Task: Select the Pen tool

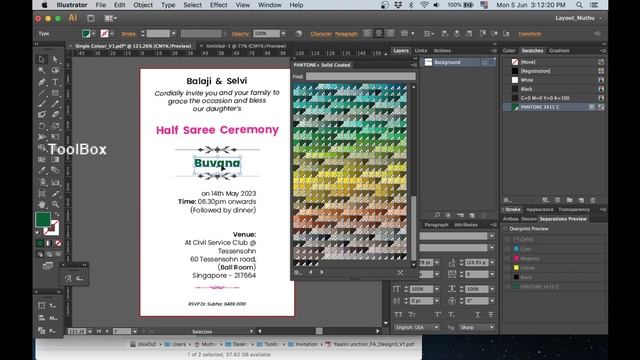Action: click(42, 82)
